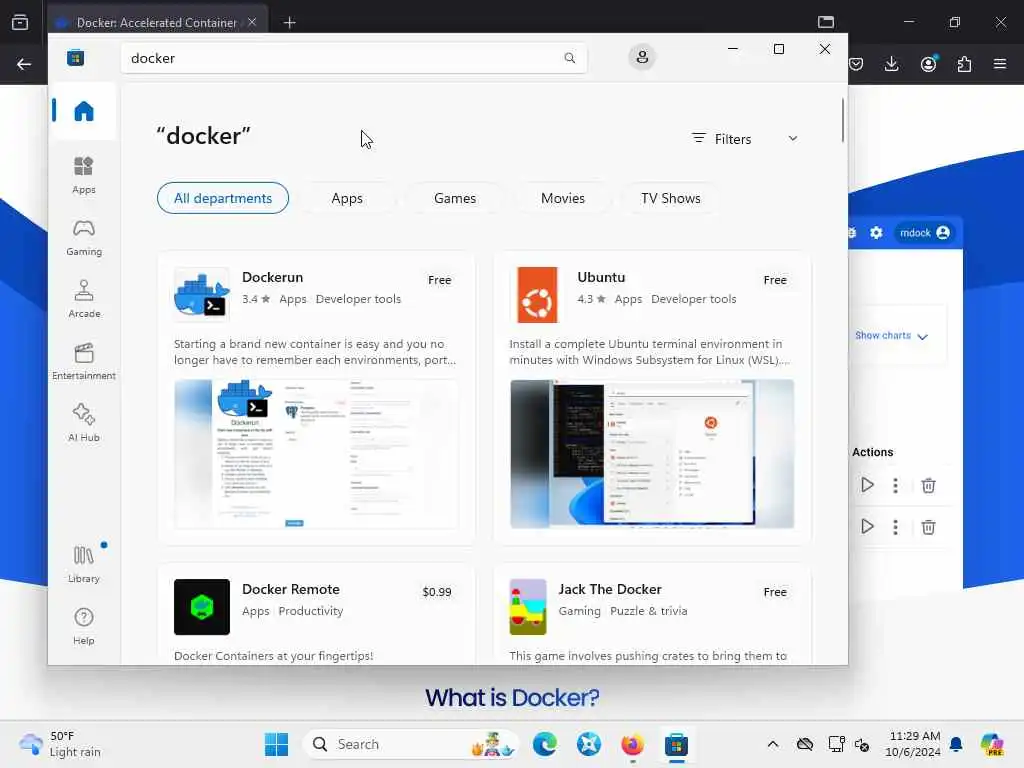Click the Dockerun app icon
This screenshot has width=1024, height=768.
tap(202, 295)
